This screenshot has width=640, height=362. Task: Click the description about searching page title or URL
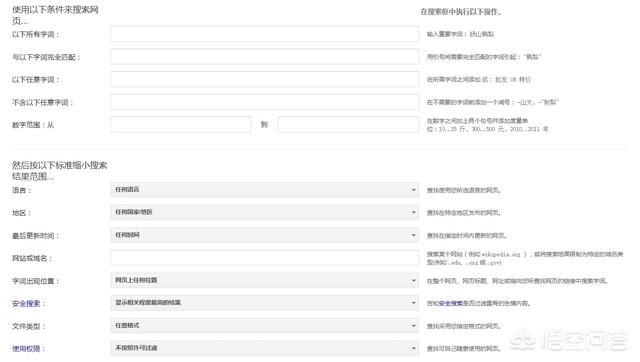click(x=518, y=281)
